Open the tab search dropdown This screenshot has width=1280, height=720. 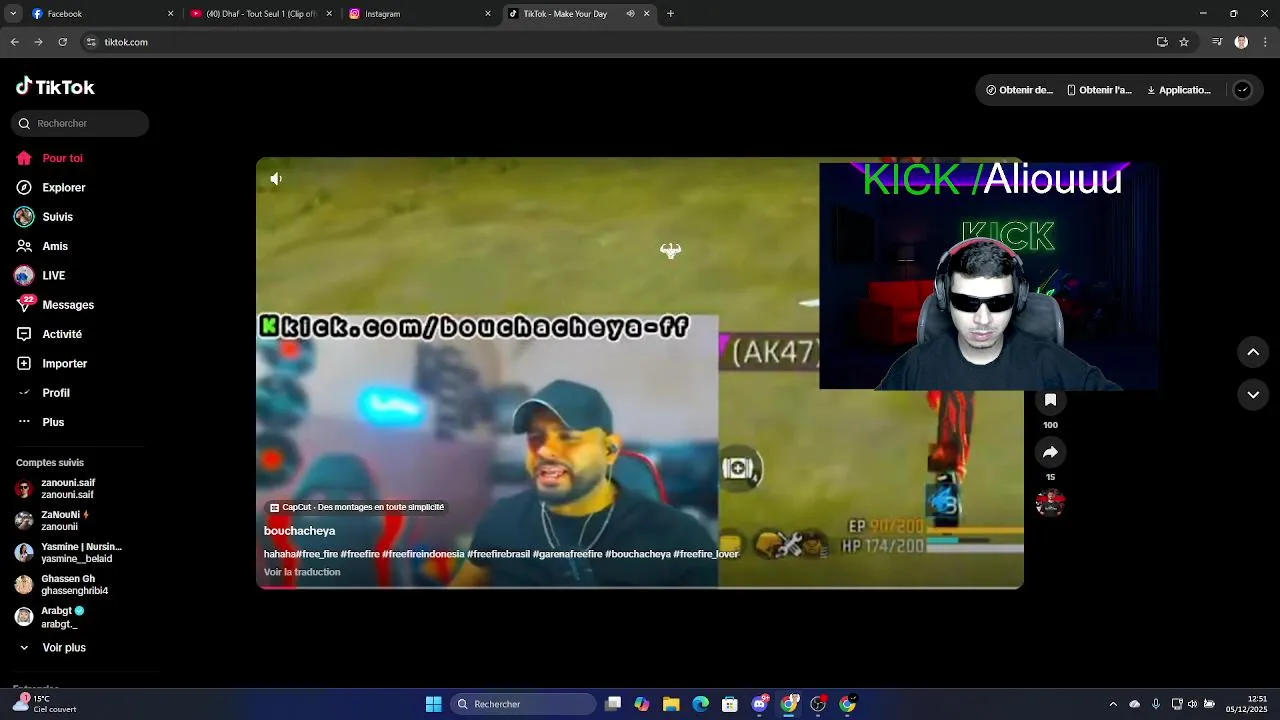13,14
